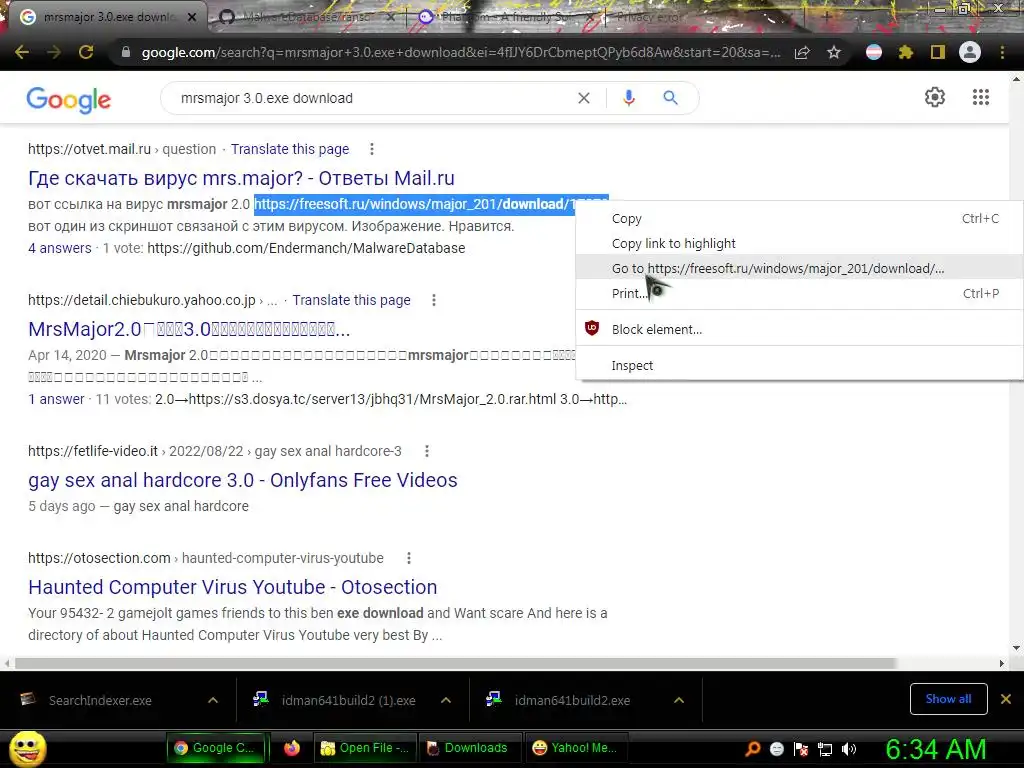Reload the page with the refresh icon
The width and height of the screenshot is (1024, 768).
(x=86, y=52)
